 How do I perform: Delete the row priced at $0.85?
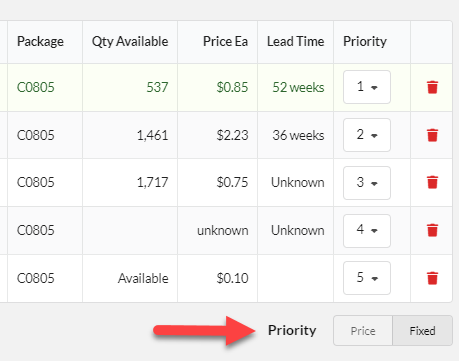432,87
